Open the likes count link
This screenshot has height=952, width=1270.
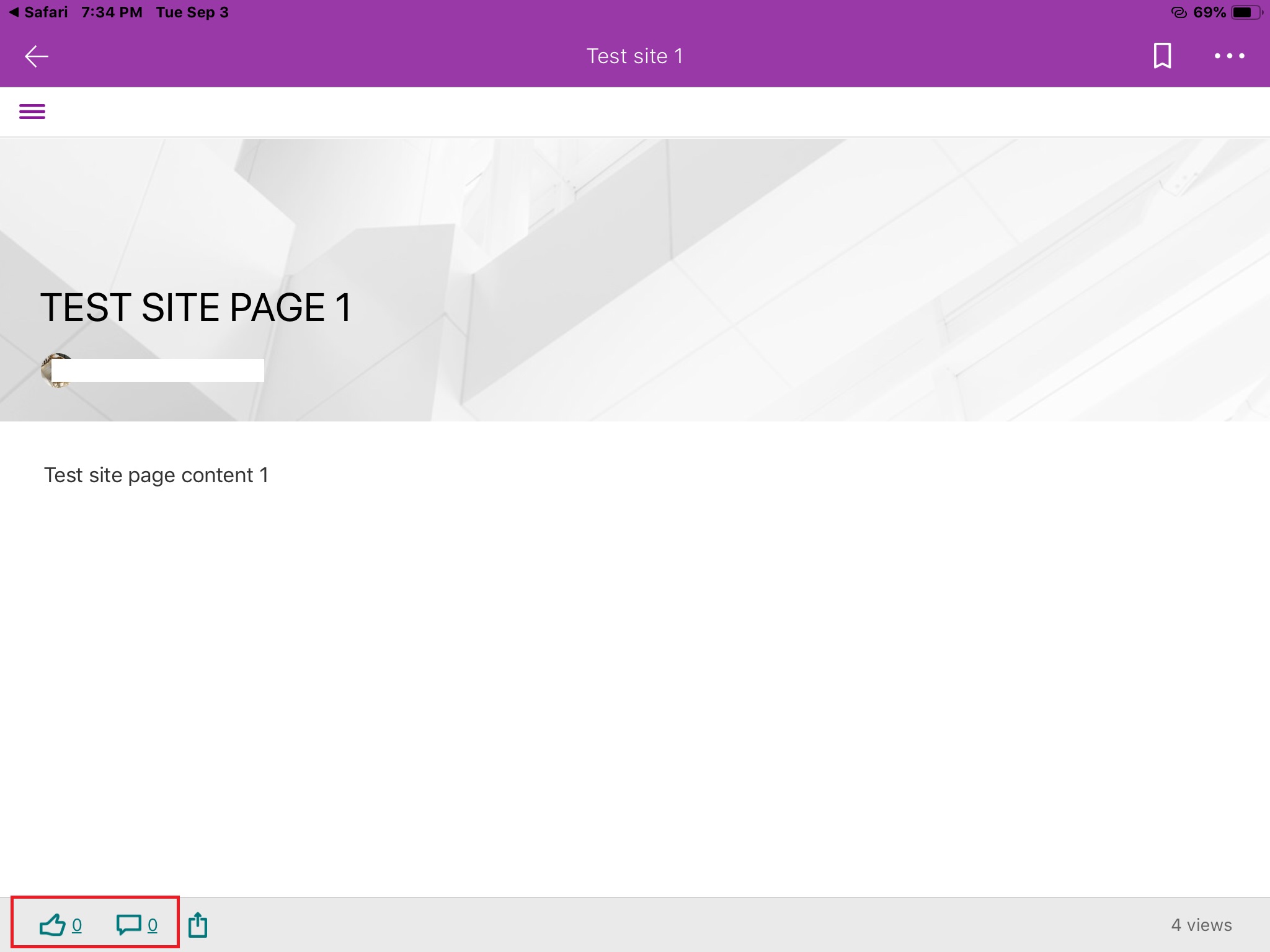(77, 925)
